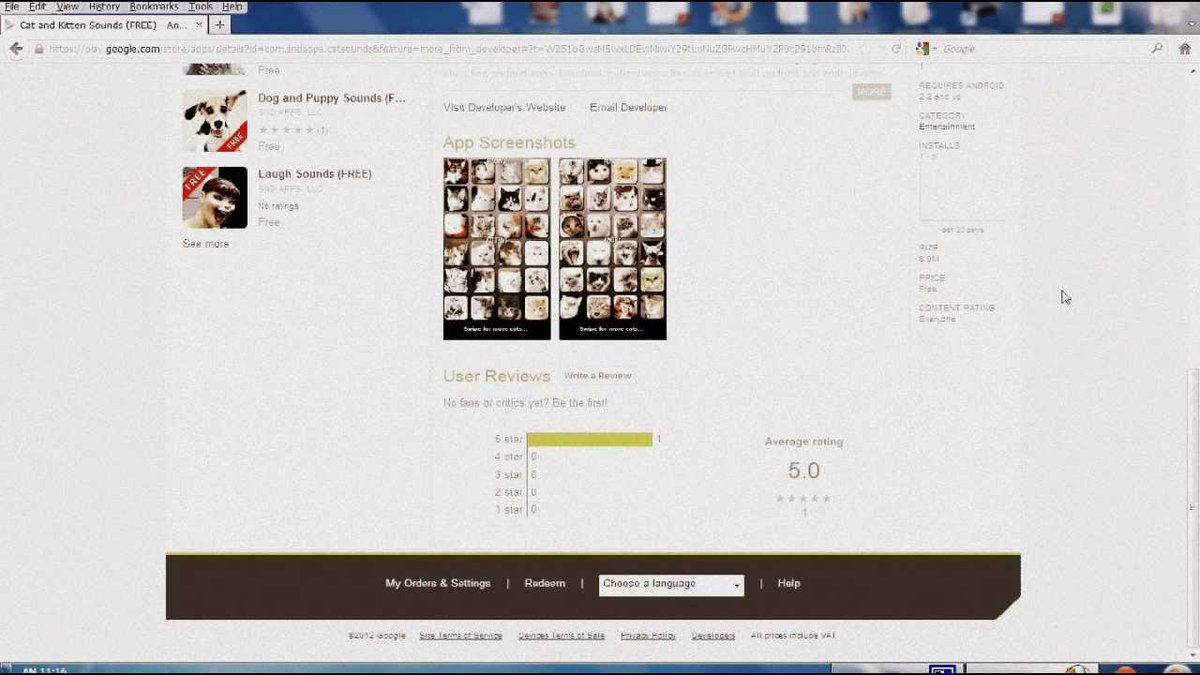Open the View menu

[x=67, y=6]
